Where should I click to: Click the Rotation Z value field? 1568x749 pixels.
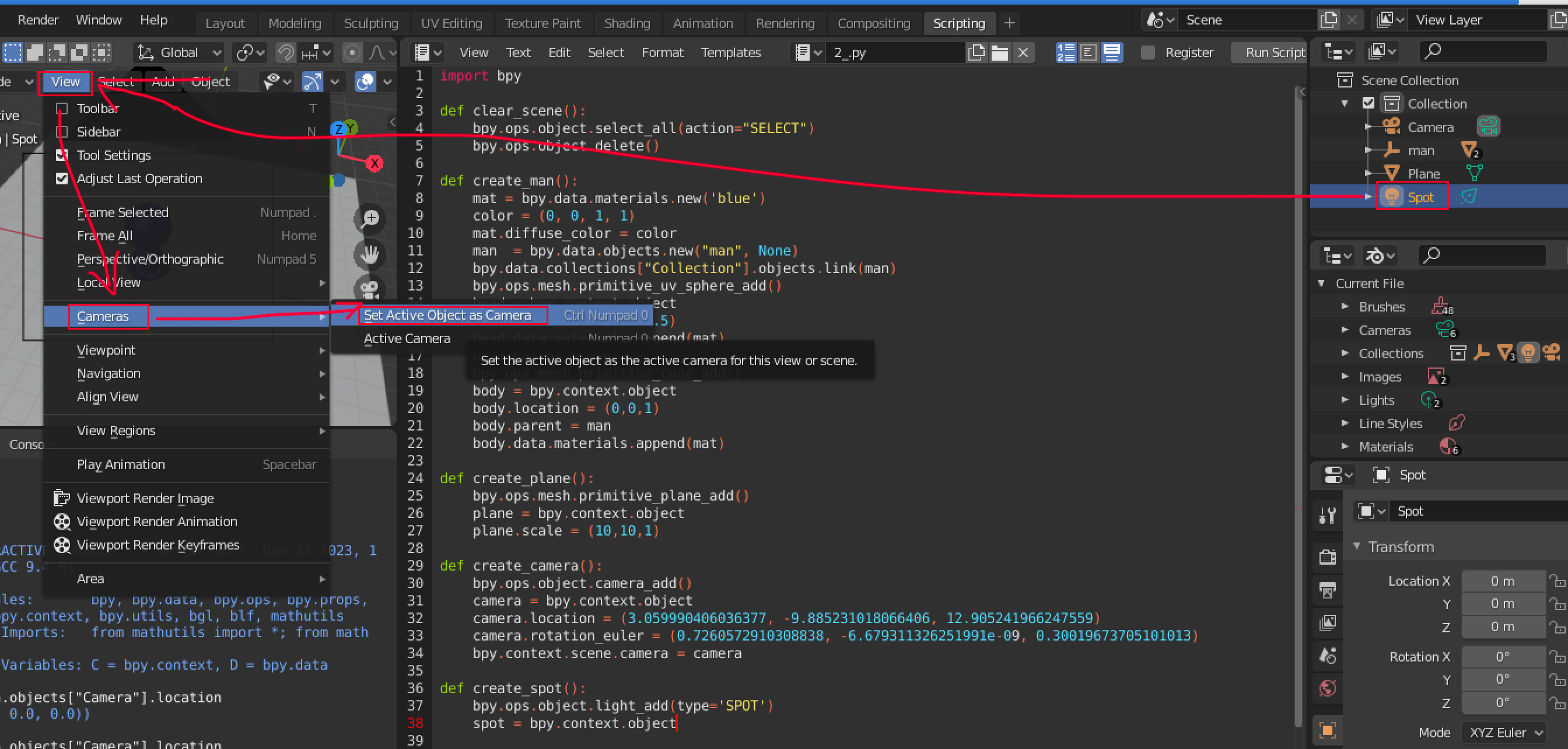click(x=1503, y=703)
